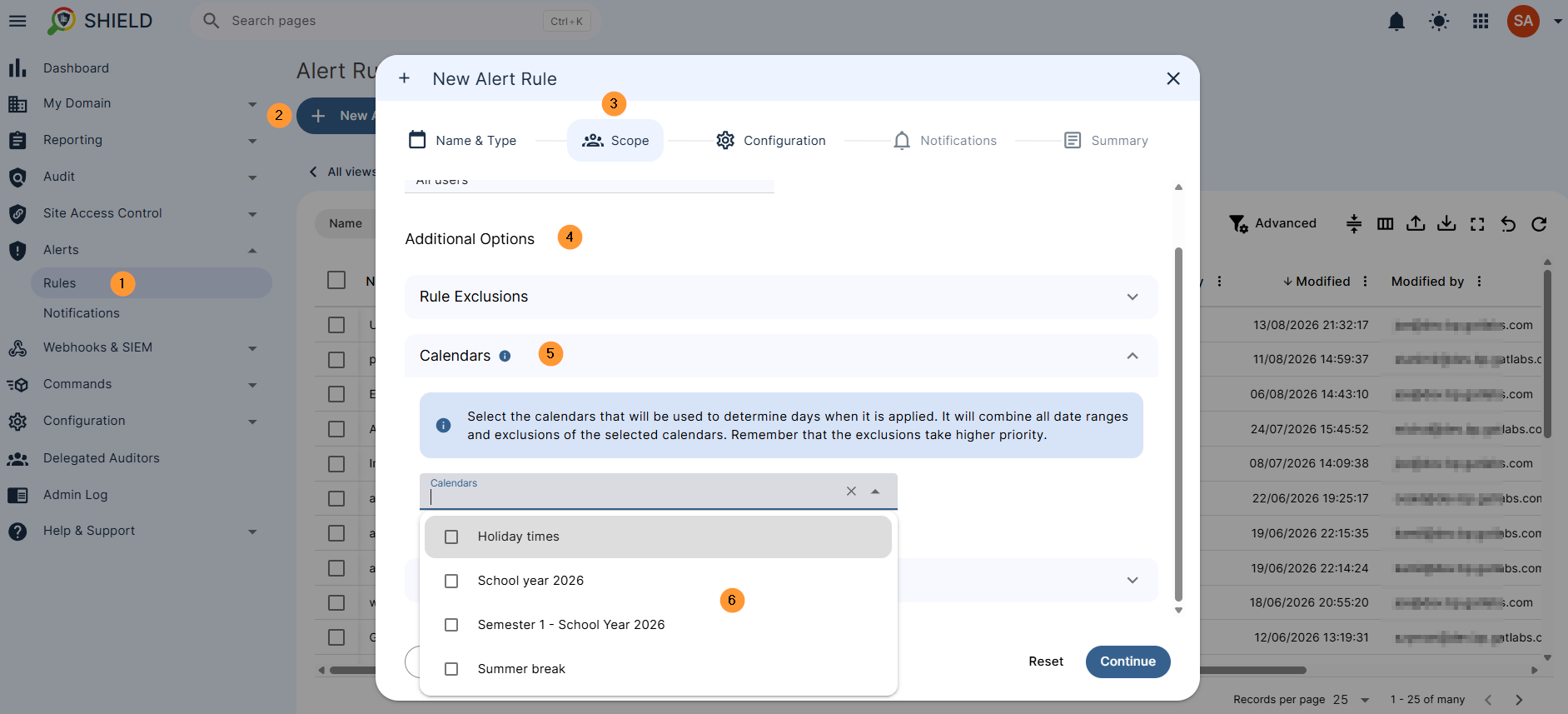Open the apps grid launcher
Image resolution: width=1568 pixels, height=714 pixels.
pyautogui.click(x=1481, y=21)
